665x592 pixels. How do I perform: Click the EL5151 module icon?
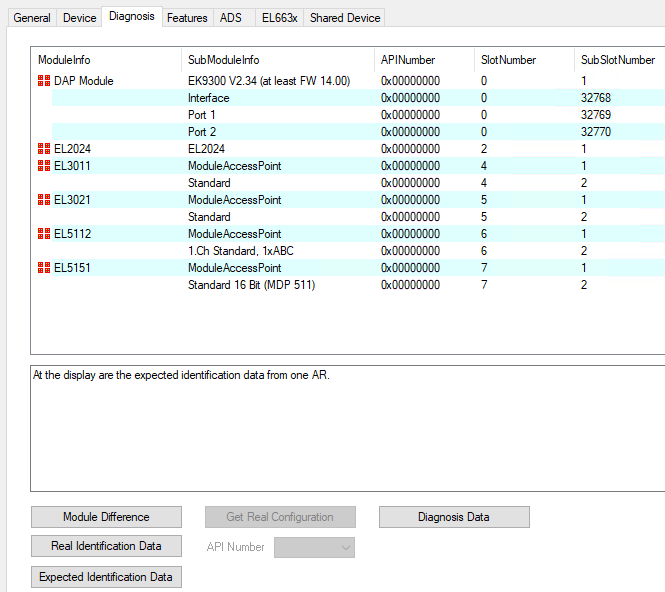coord(43,268)
